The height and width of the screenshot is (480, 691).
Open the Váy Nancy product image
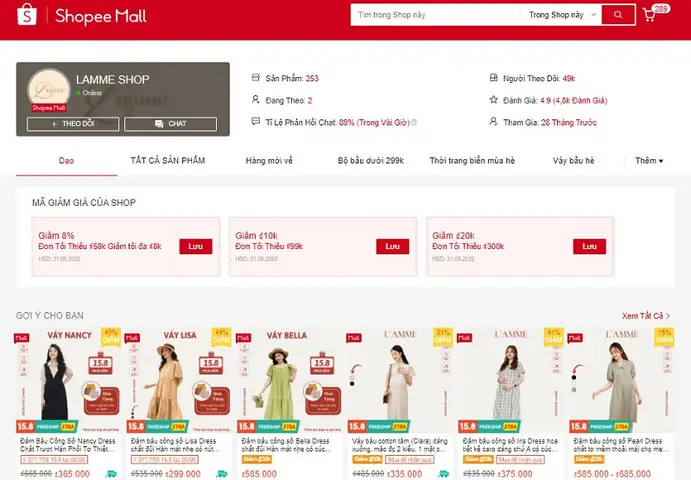coord(67,380)
